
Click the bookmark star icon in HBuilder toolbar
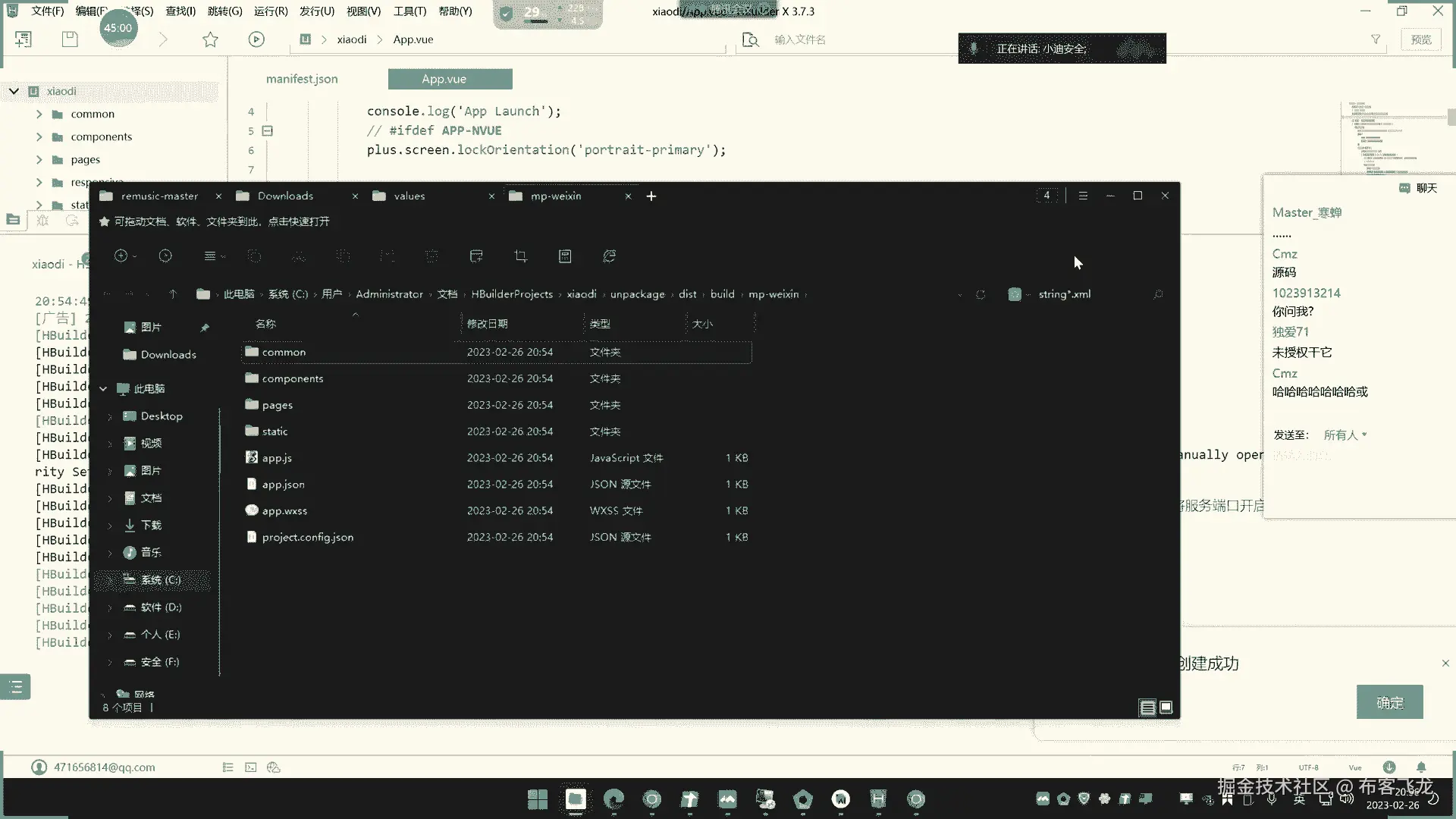[210, 39]
